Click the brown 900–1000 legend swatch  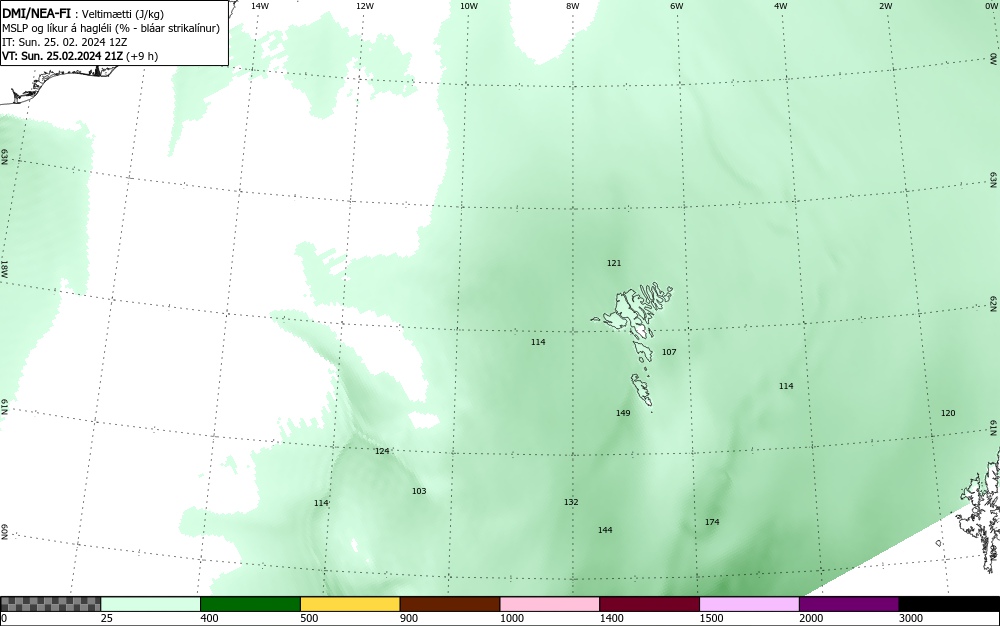point(450,604)
